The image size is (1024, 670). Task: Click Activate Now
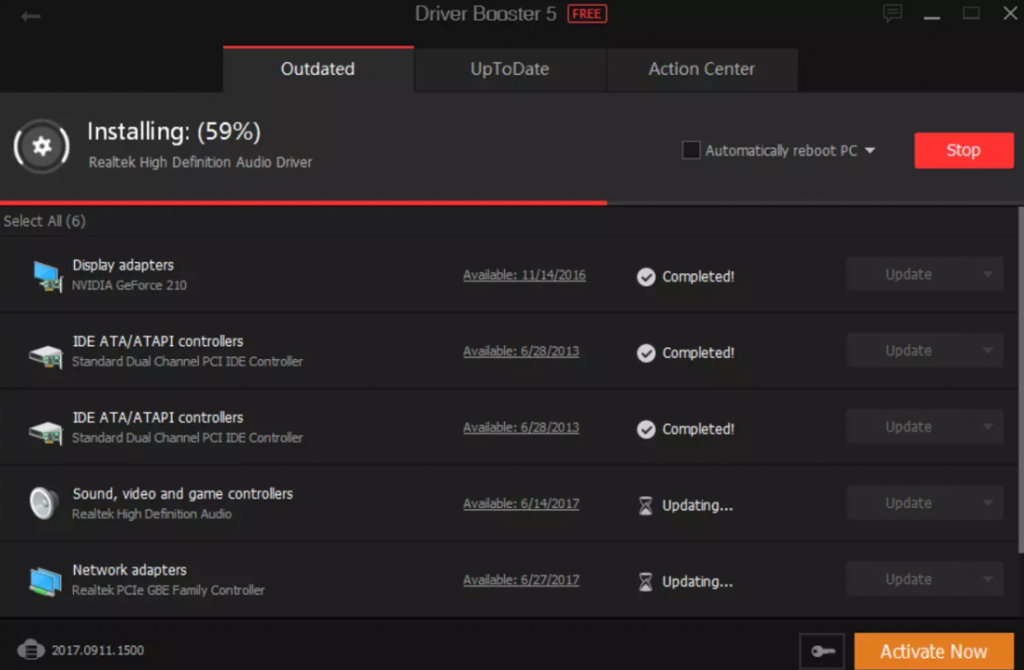(933, 650)
